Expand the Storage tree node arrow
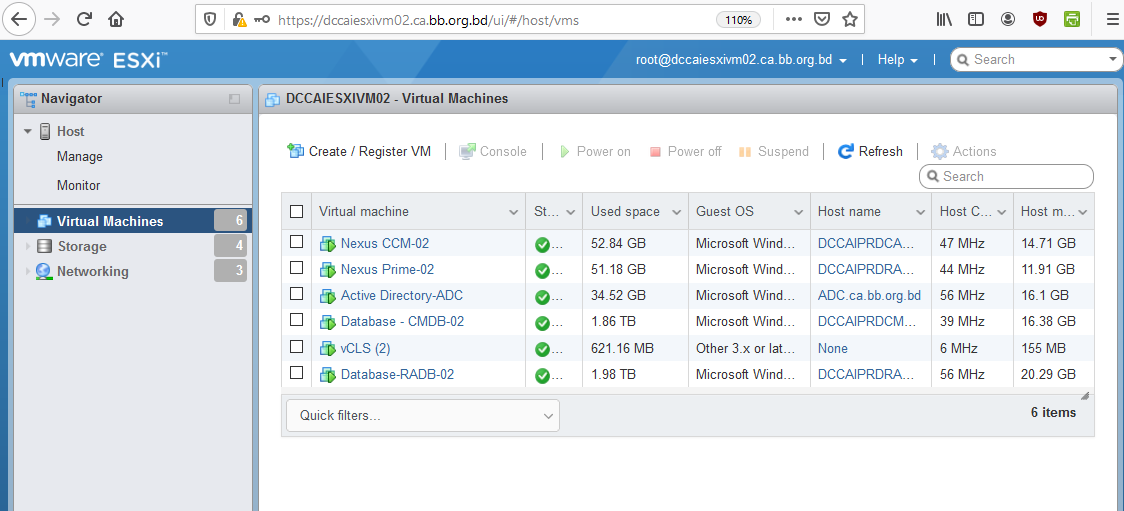The width and height of the screenshot is (1124, 511). pyautogui.click(x=28, y=247)
